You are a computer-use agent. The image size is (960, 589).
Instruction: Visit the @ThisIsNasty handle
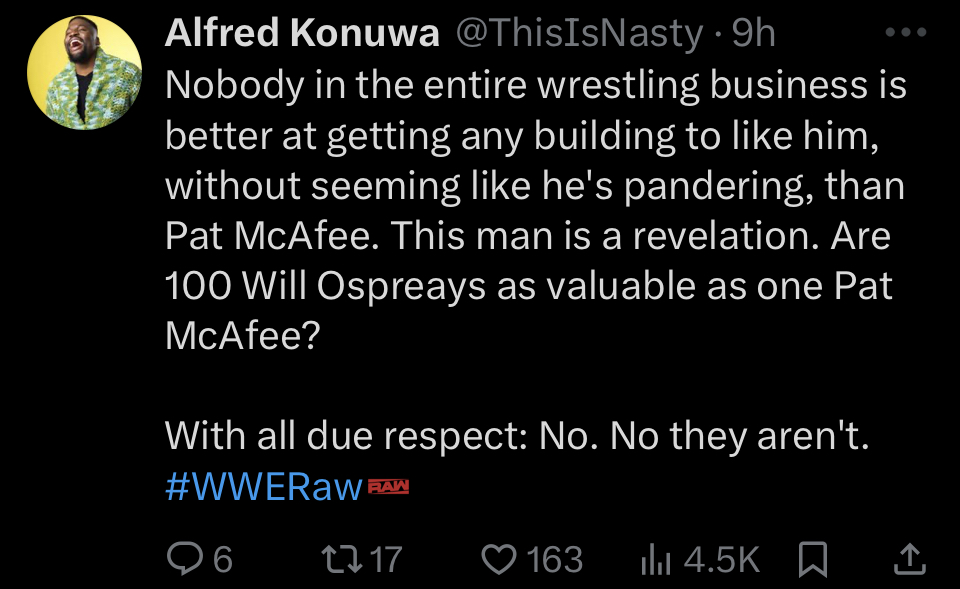580,33
